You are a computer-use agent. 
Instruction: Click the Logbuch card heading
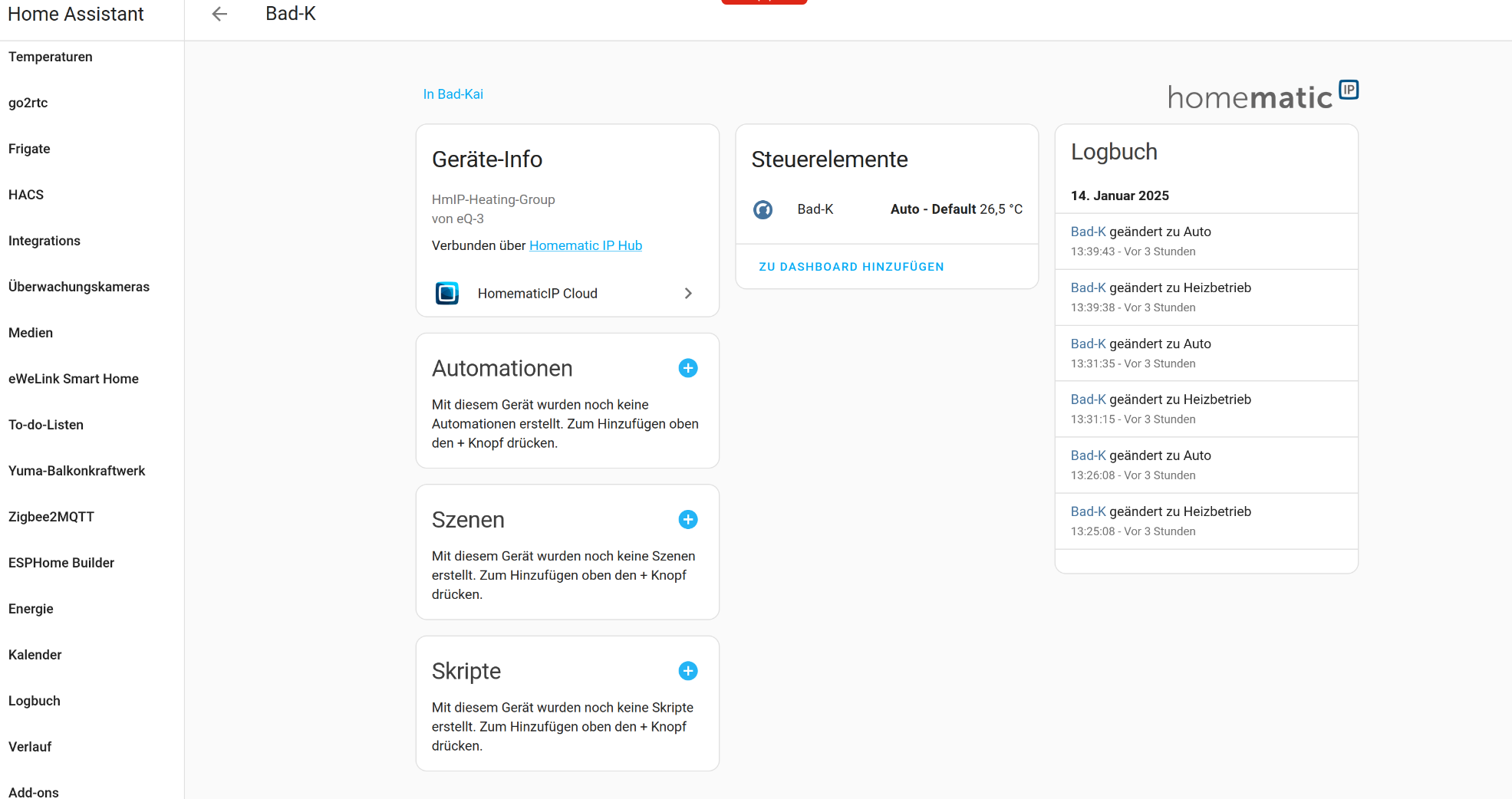[x=1114, y=152]
